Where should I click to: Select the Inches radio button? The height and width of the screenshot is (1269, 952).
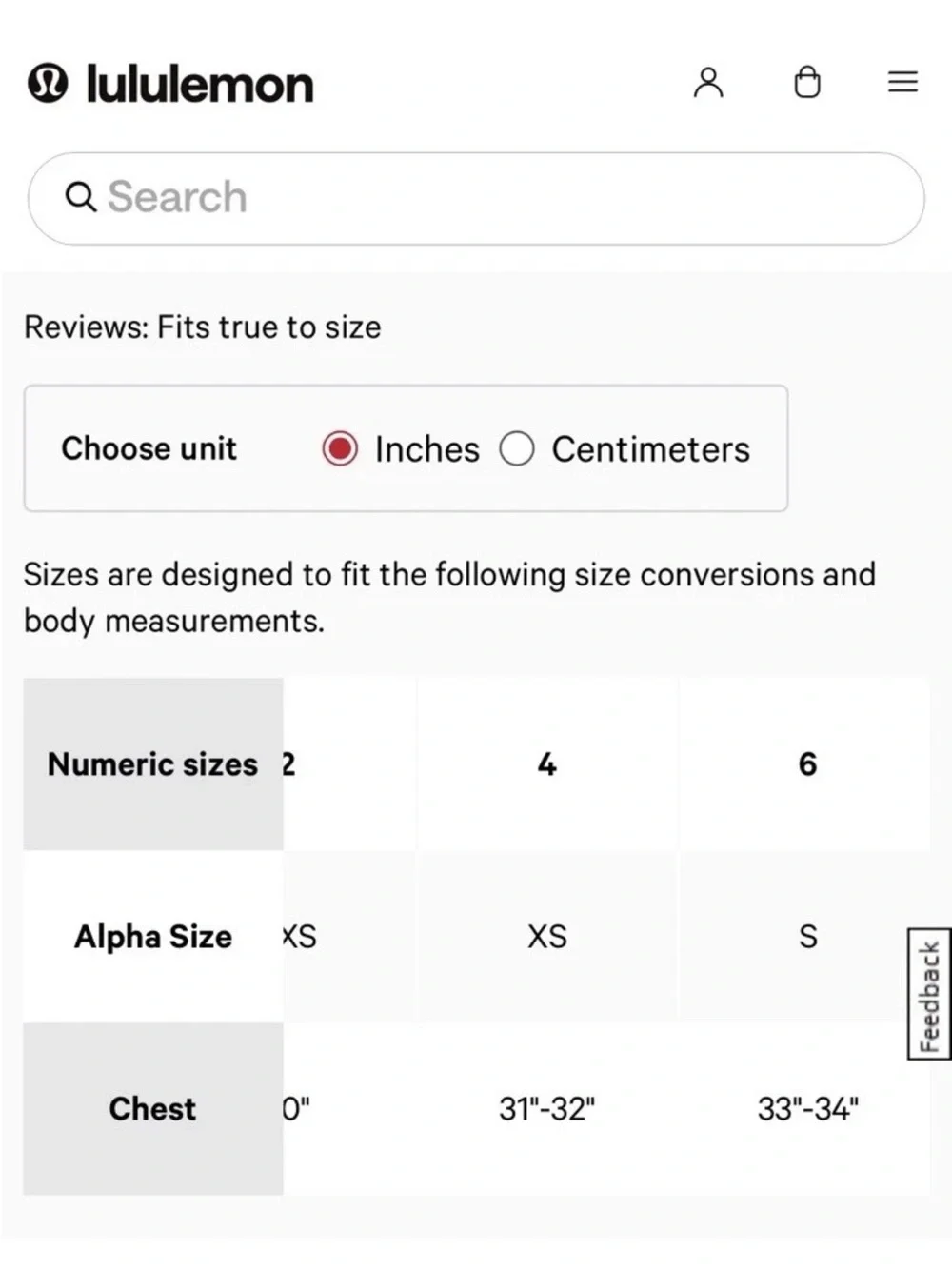[x=340, y=448]
